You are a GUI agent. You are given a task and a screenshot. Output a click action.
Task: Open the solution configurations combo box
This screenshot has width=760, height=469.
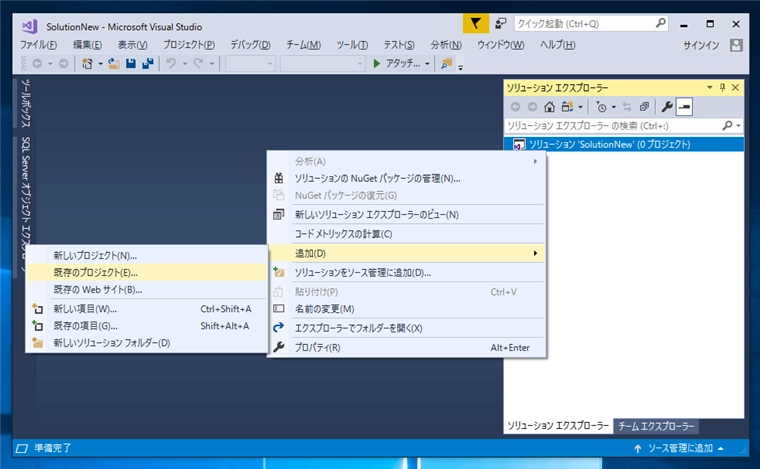(x=250, y=63)
